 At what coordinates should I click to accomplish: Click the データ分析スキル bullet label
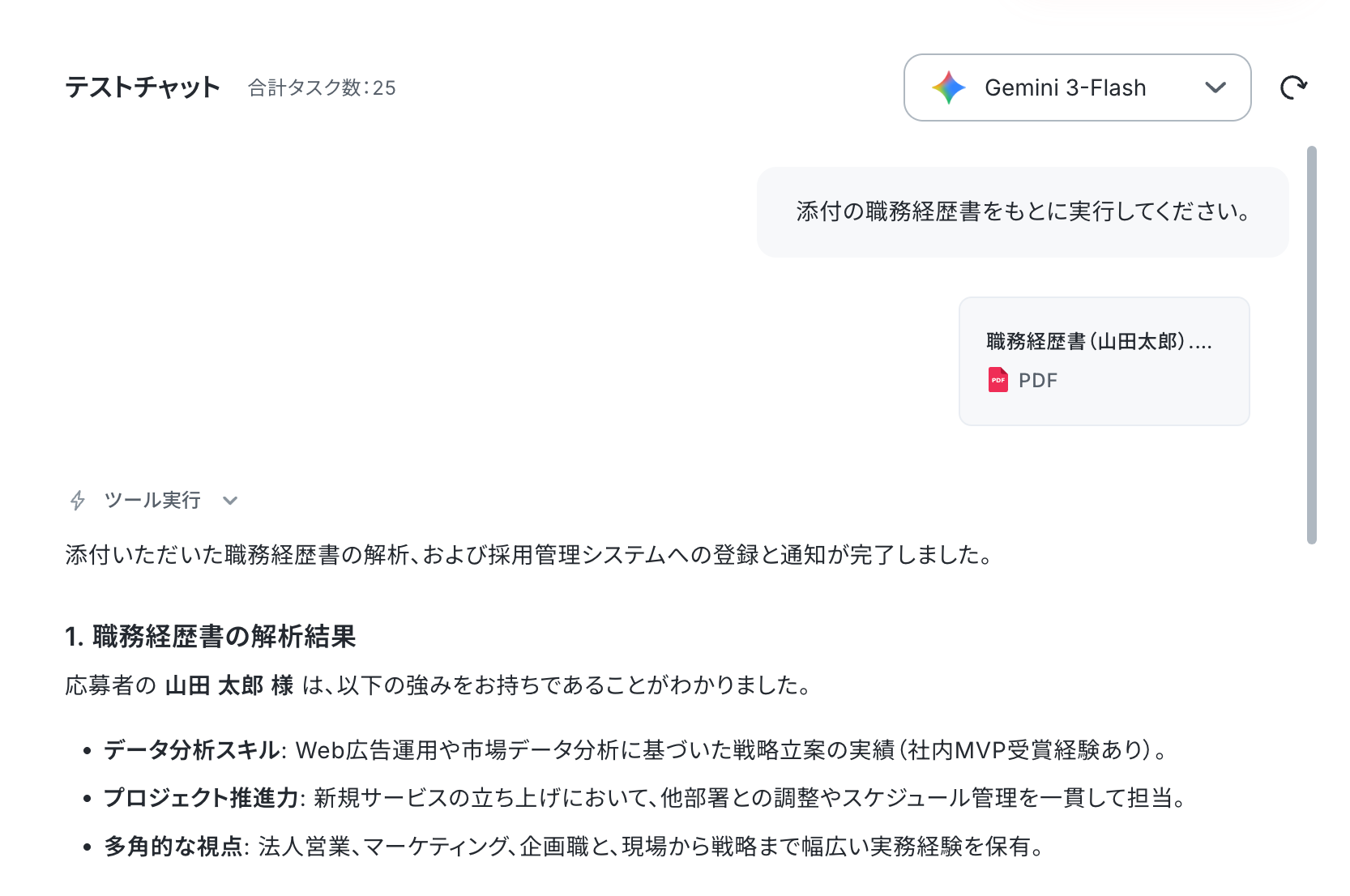pyautogui.click(x=192, y=750)
